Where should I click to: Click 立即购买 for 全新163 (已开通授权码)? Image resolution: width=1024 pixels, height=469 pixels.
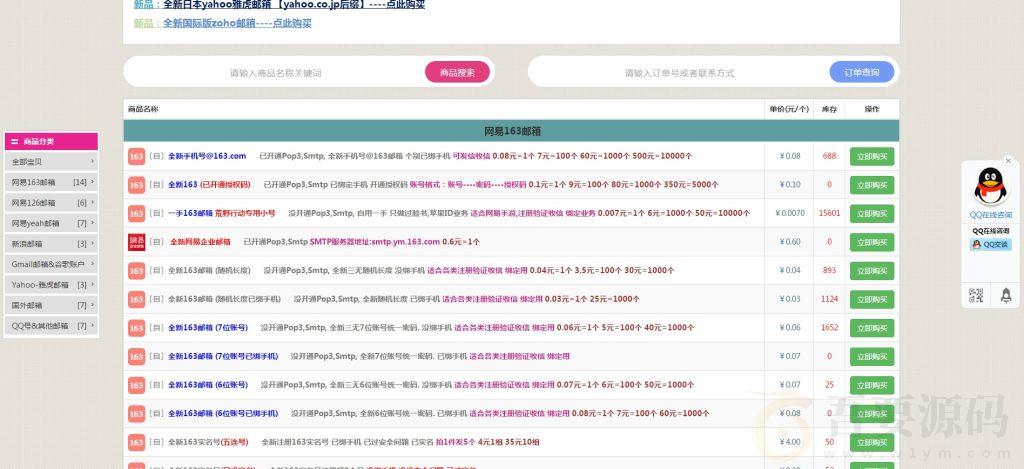coord(872,185)
